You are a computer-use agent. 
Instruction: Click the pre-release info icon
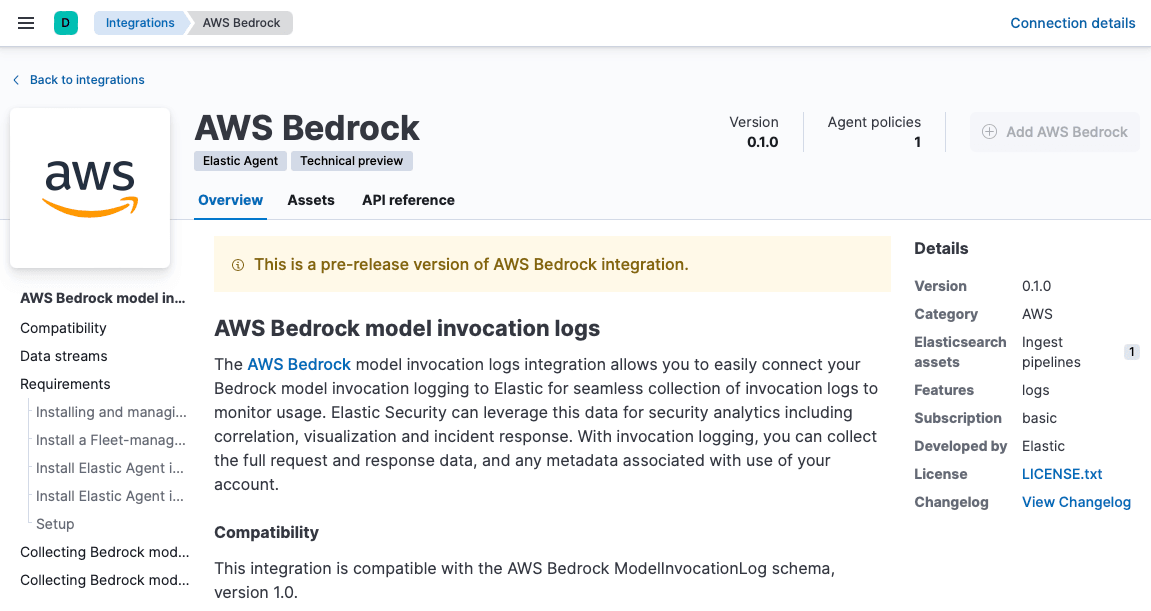pos(238,265)
